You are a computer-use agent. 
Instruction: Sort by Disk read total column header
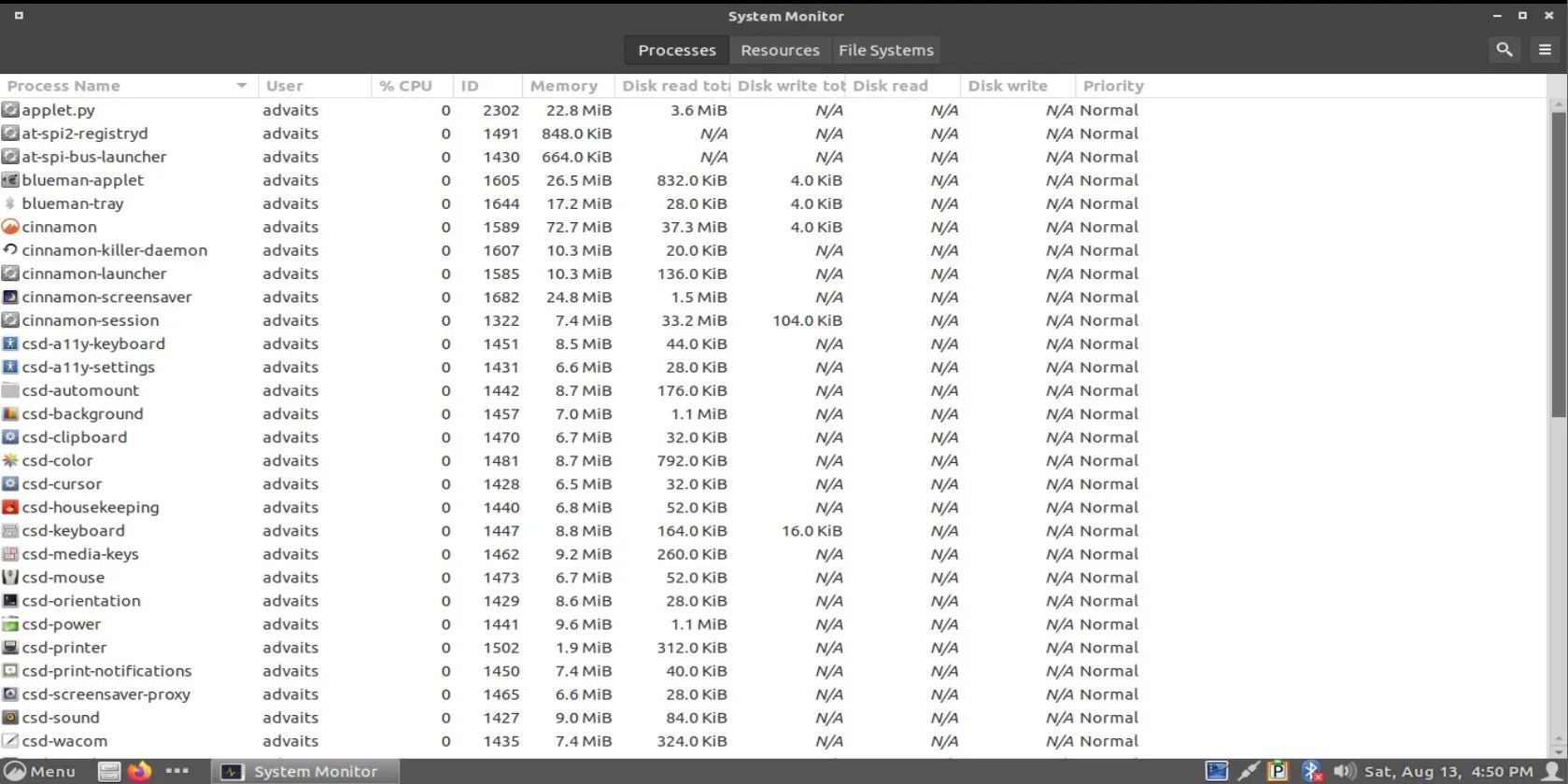pos(672,86)
